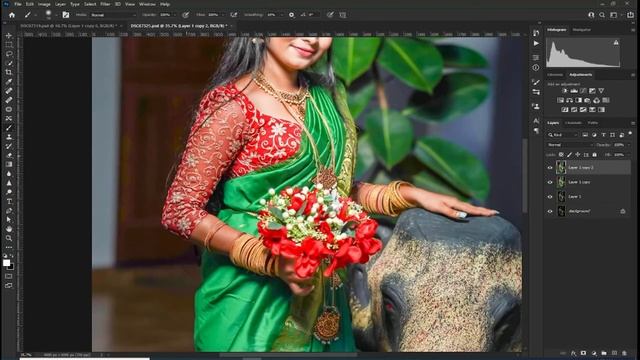The height and width of the screenshot is (360, 640).
Task: Add a Levels adjustment layer
Action: pyautogui.click(x=574, y=91)
